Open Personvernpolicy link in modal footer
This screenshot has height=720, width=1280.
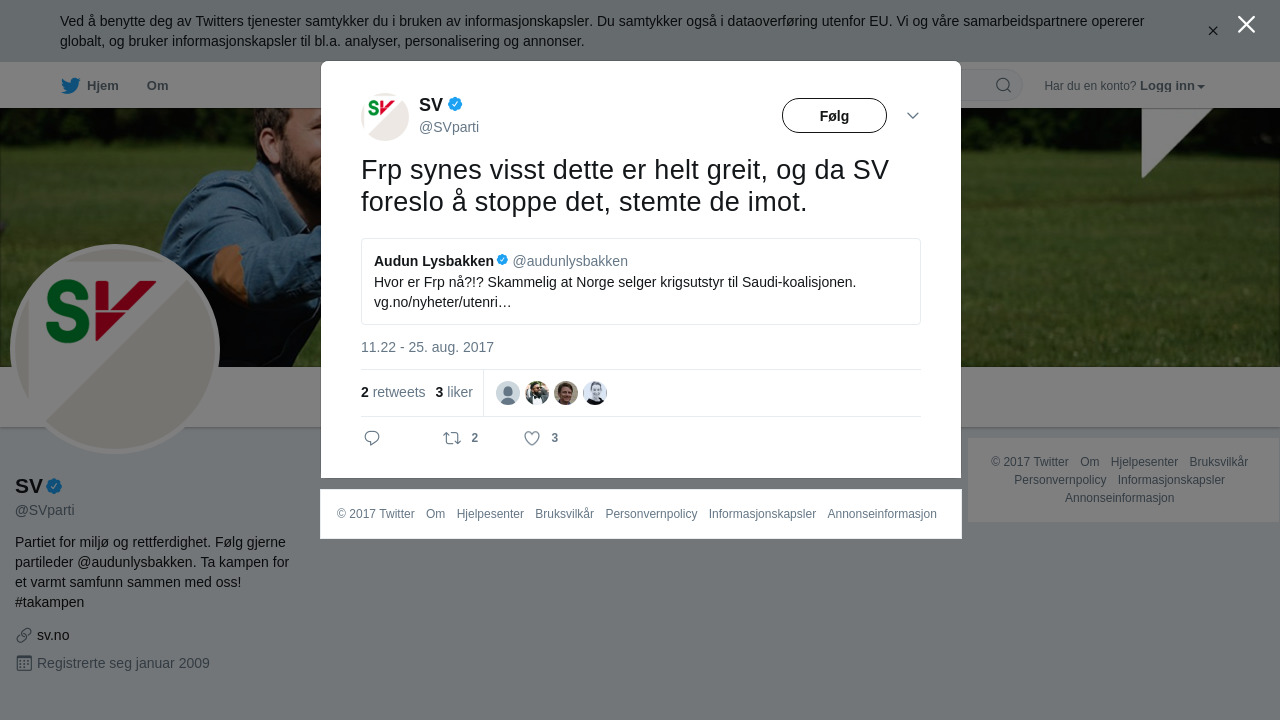(x=651, y=514)
